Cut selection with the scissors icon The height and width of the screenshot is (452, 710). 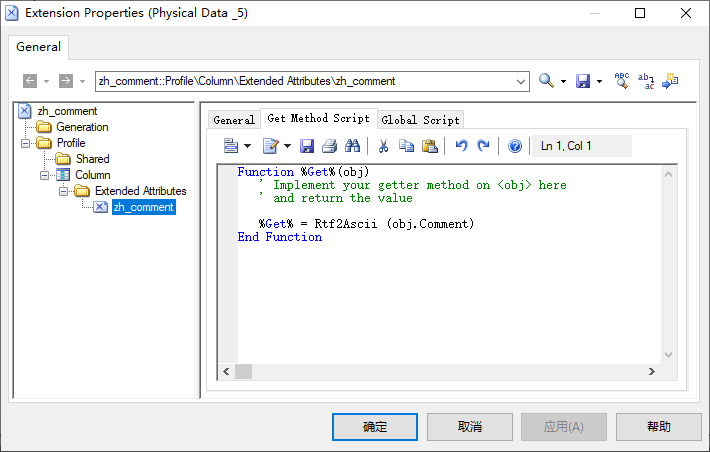[x=384, y=146]
